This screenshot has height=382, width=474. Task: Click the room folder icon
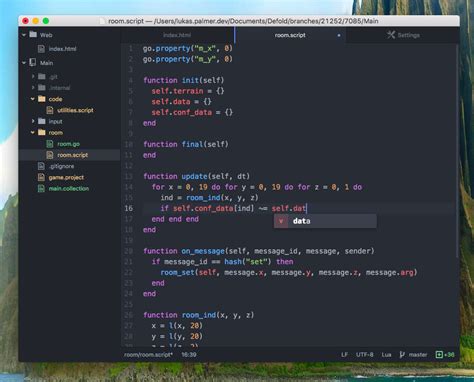pyautogui.click(x=42, y=132)
